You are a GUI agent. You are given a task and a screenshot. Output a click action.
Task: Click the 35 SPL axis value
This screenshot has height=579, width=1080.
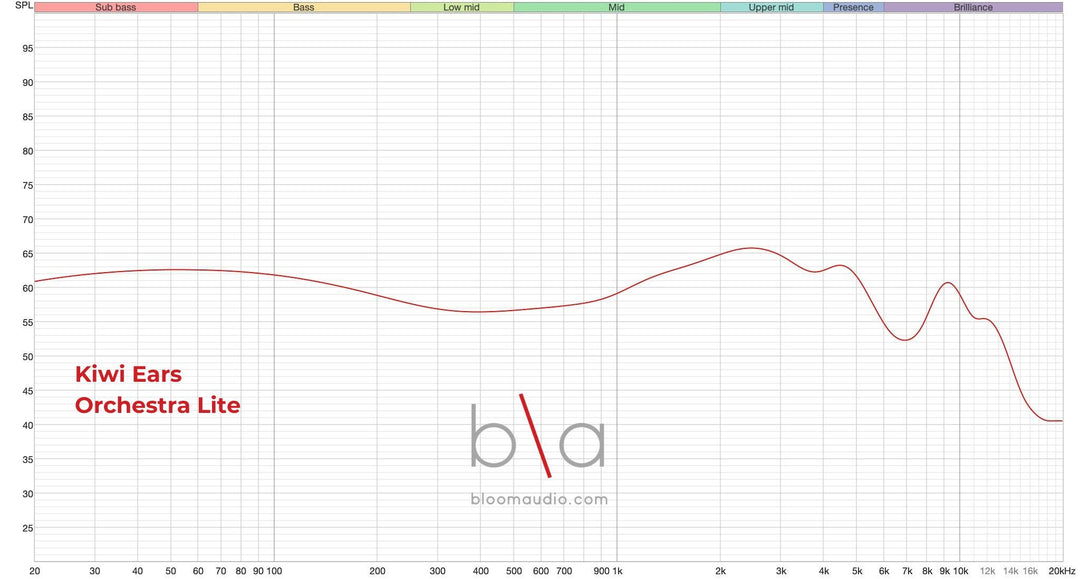coord(28,459)
